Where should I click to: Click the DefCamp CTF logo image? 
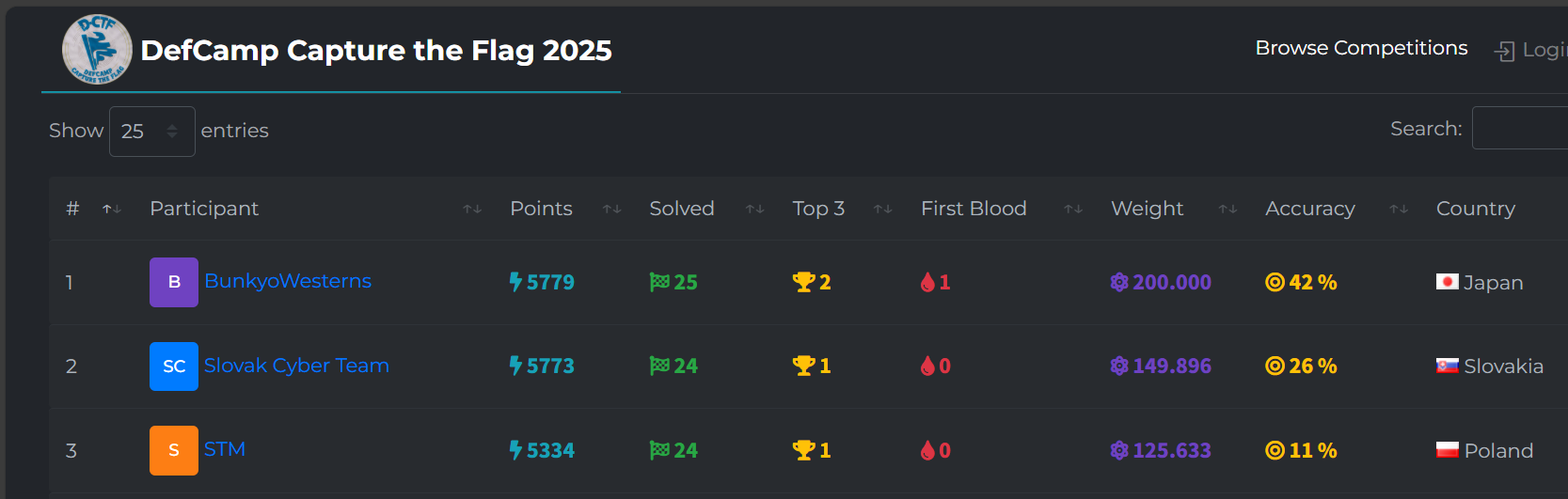coord(97,50)
